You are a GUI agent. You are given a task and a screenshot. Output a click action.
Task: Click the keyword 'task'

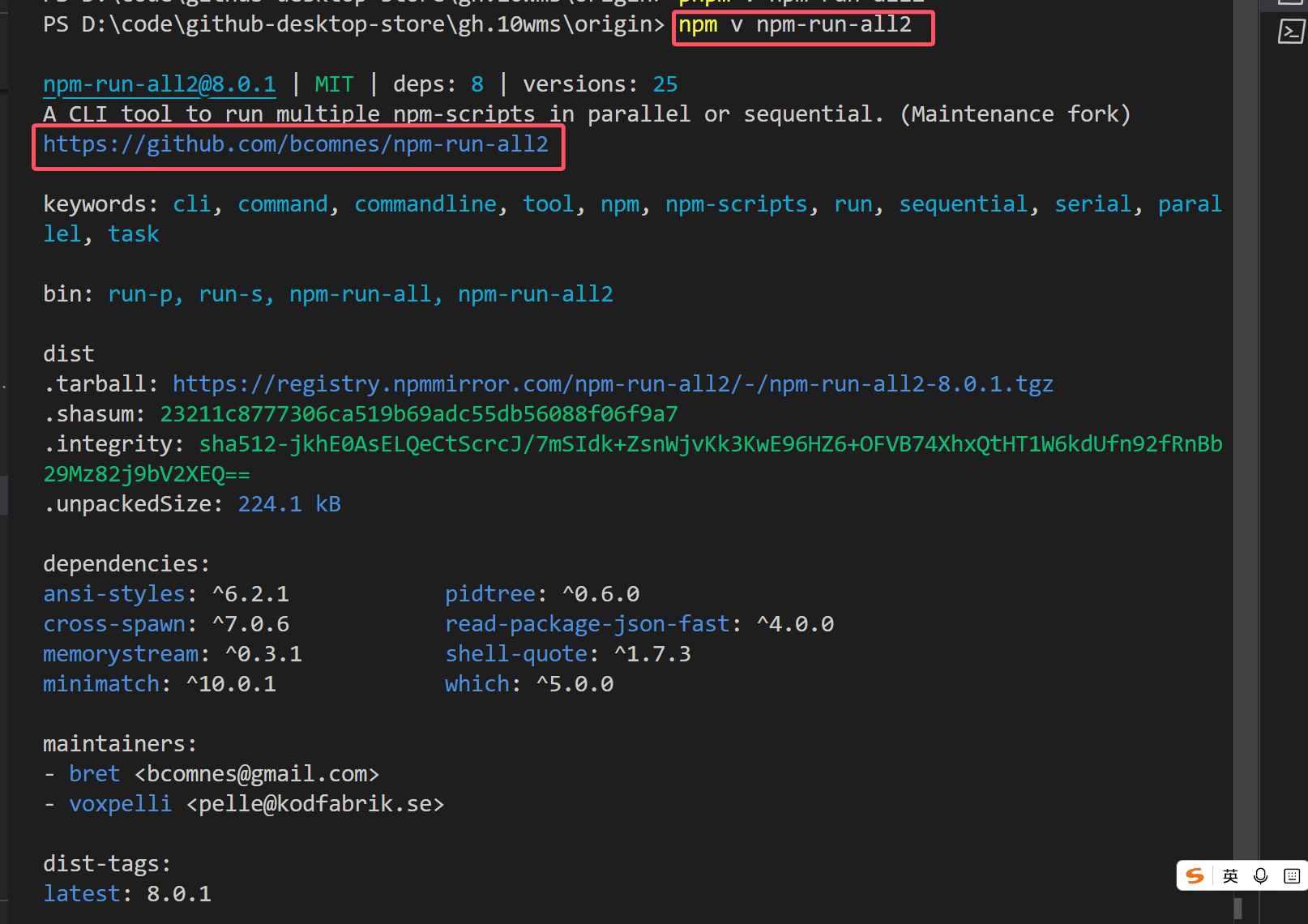point(134,234)
